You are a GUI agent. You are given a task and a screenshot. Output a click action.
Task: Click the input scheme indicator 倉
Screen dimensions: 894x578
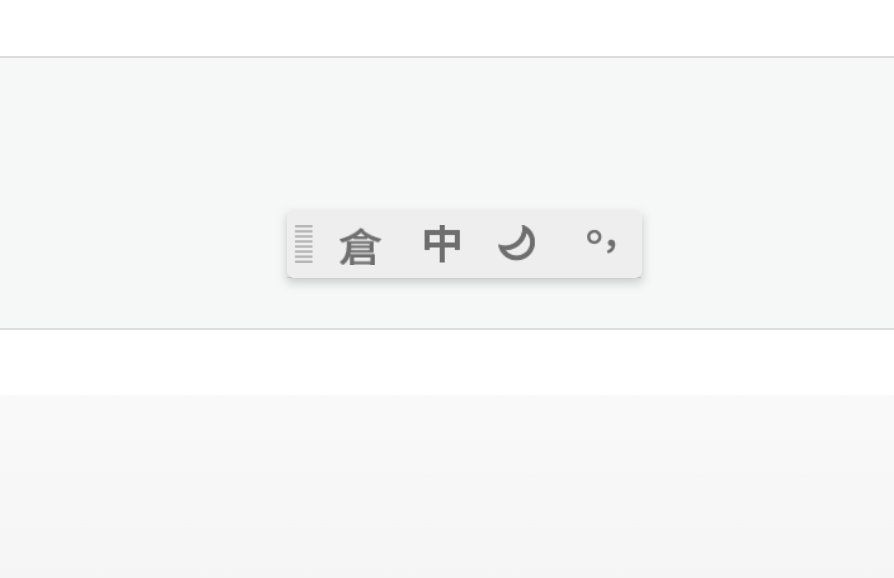(x=360, y=246)
